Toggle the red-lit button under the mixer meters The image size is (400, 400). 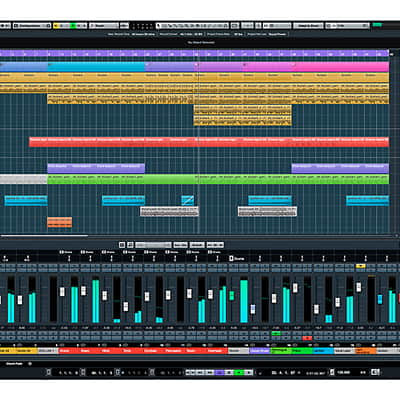click(307, 338)
